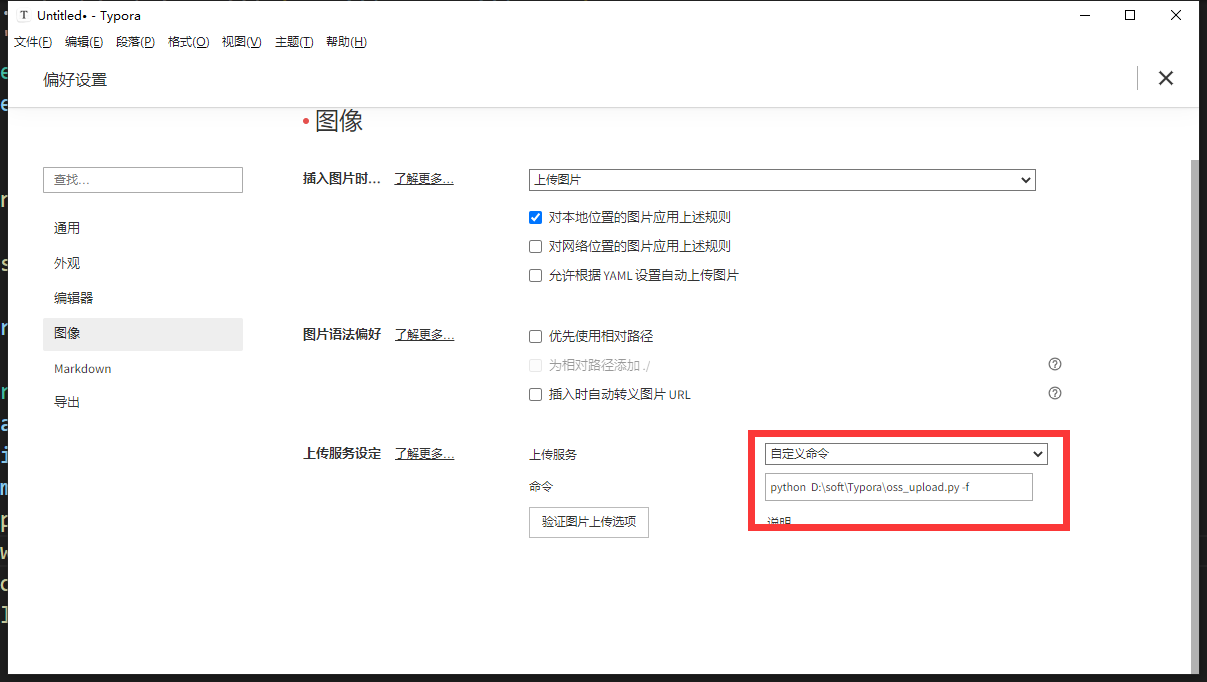Open the 格式(O) menu

[x=188, y=42]
